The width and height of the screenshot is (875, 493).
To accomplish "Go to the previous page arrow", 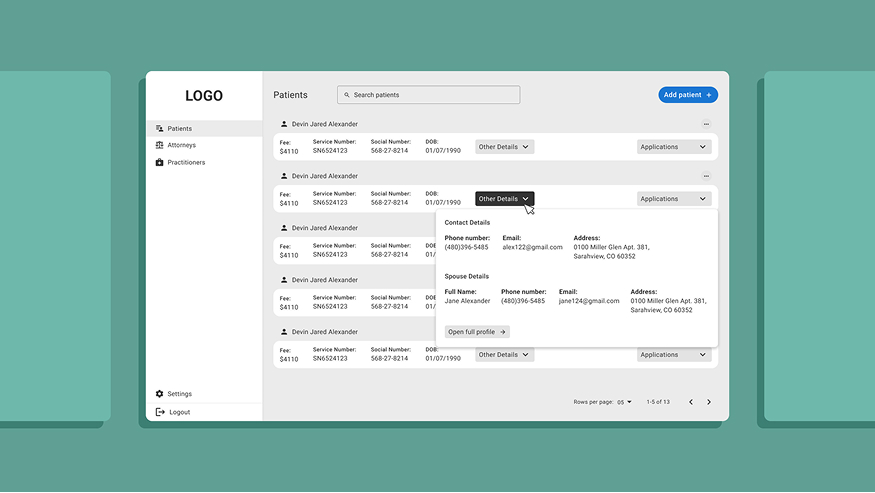I will click(691, 402).
